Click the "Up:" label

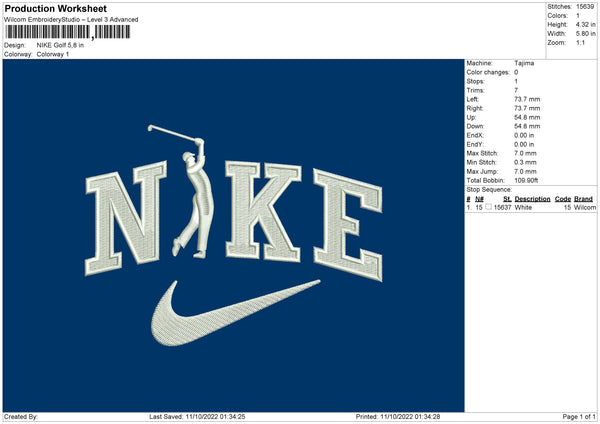[x=471, y=117]
